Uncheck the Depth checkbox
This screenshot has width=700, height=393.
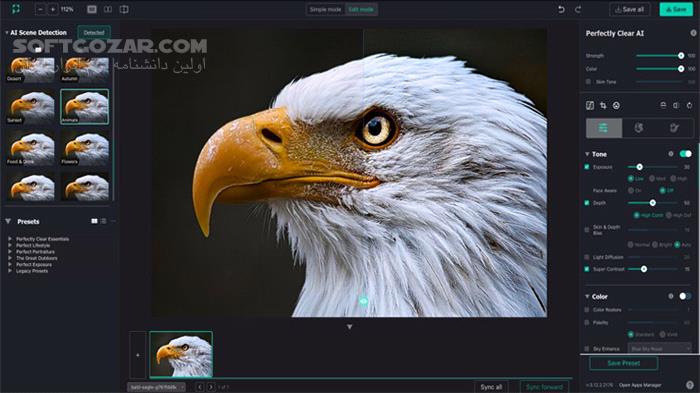point(587,203)
